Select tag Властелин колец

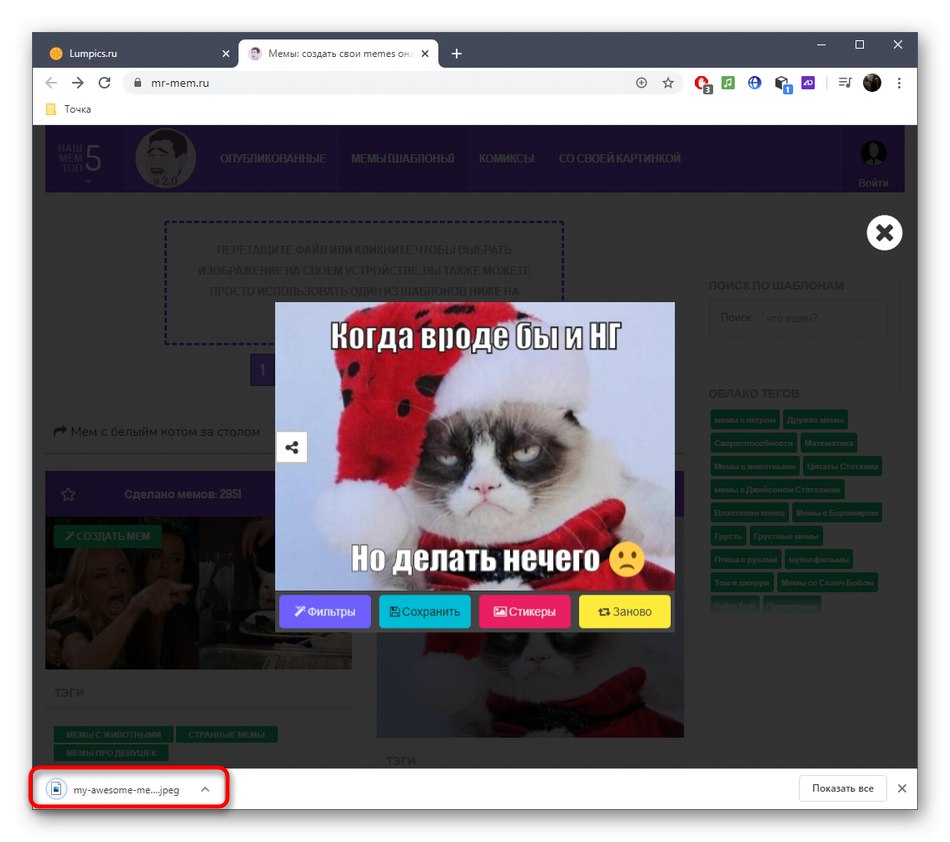pyautogui.click(x=749, y=512)
